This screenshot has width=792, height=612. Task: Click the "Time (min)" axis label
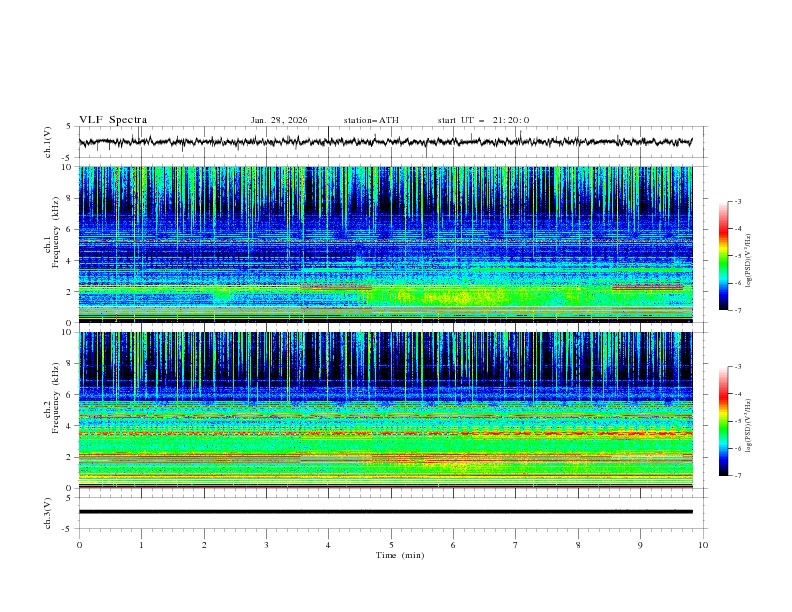(x=400, y=555)
